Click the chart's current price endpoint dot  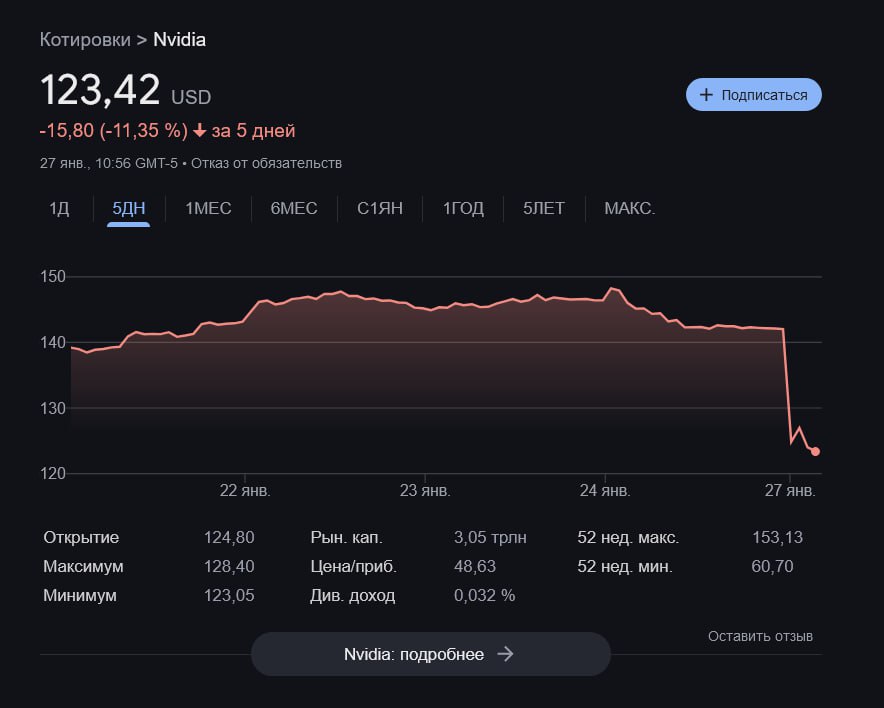(x=815, y=452)
